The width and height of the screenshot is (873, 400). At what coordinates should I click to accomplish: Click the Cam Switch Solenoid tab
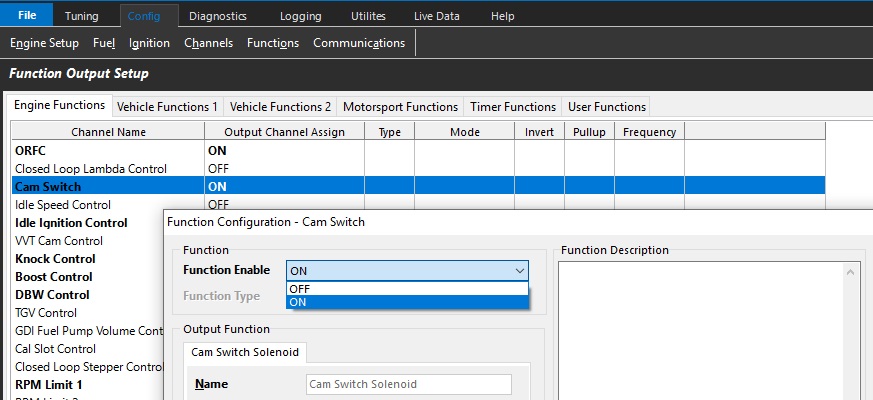pyautogui.click(x=246, y=352)
